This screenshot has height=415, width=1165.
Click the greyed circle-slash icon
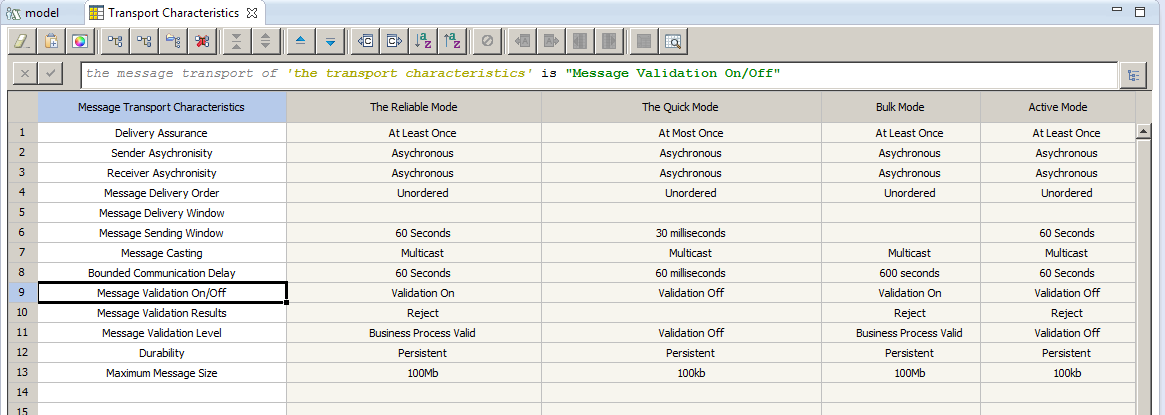tap(487, 42)
